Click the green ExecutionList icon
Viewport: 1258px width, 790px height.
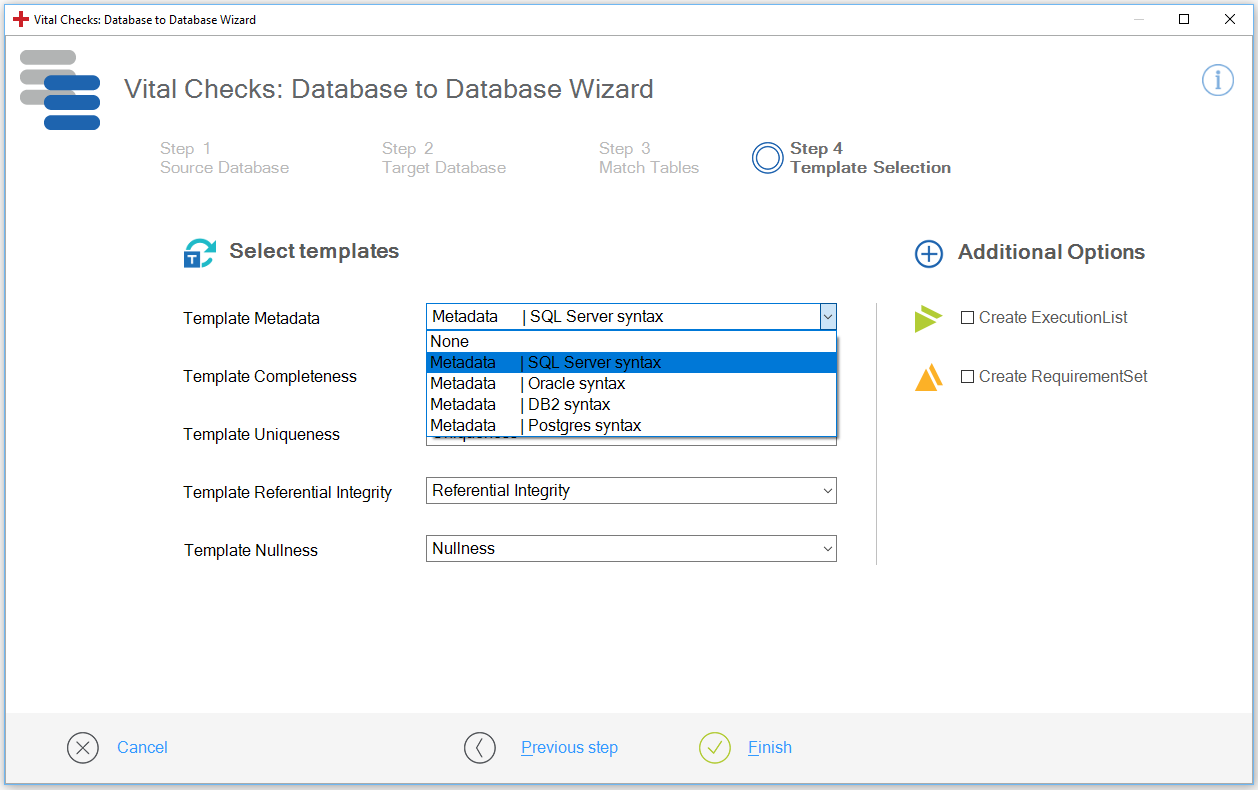pyautogui.click(x=927, y=319)
